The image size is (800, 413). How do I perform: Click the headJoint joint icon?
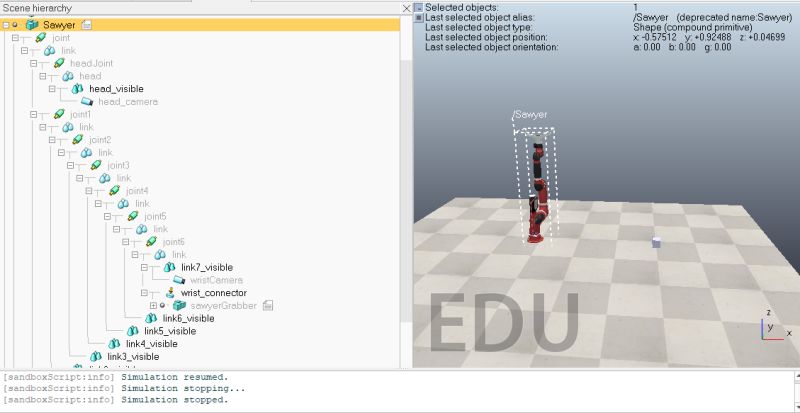tap(59, 63)
